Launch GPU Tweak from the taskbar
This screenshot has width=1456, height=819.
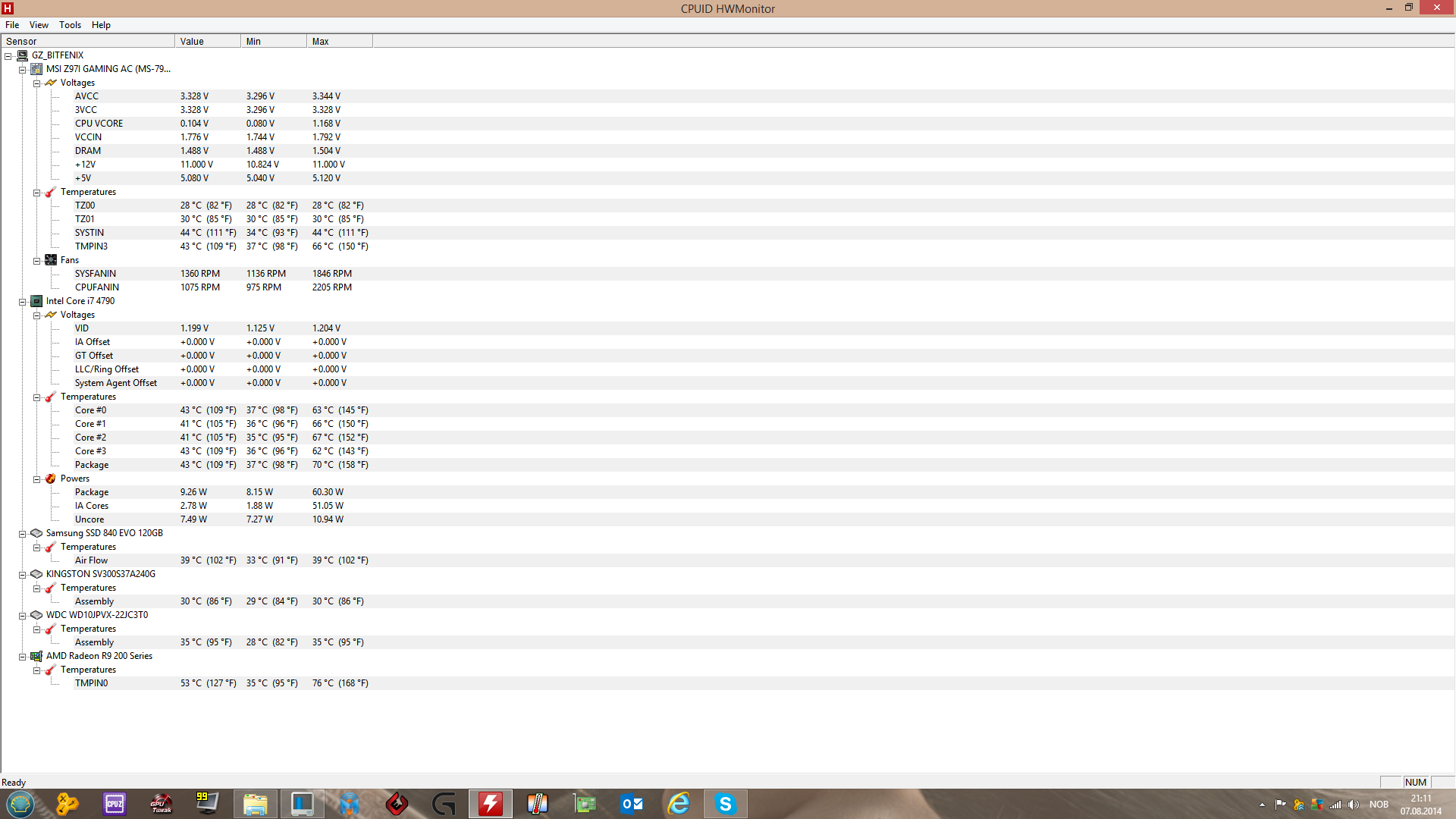(x=162, y=804)
